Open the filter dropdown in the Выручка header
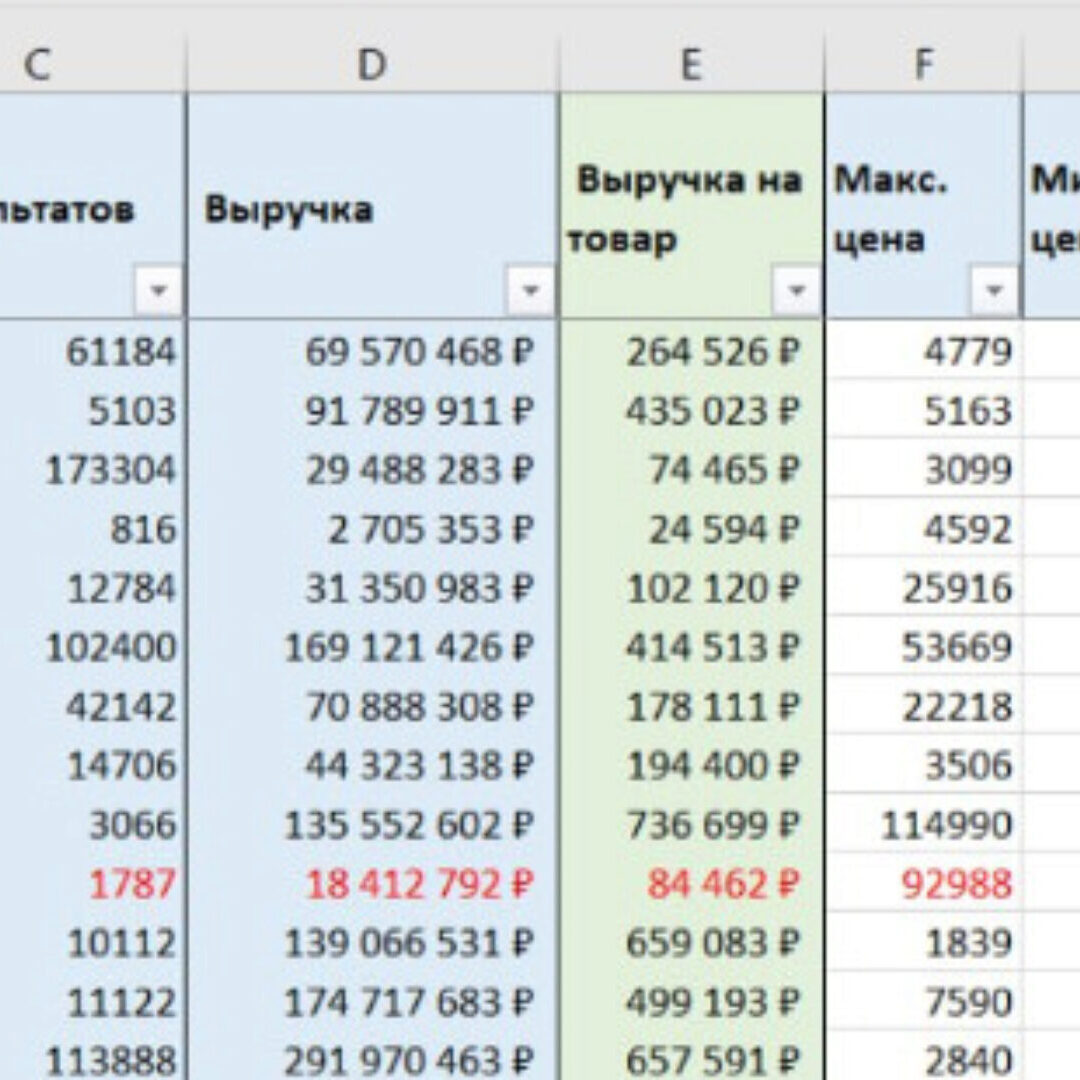The width and height of the screenshot is (1080, 1080). click(x=531, y=292)
